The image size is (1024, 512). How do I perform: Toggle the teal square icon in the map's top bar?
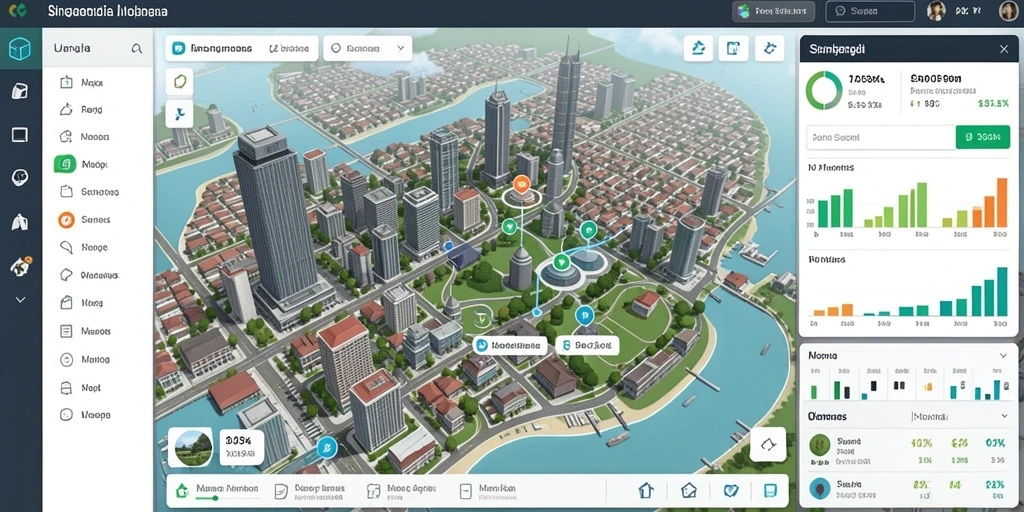click(178, 48)
